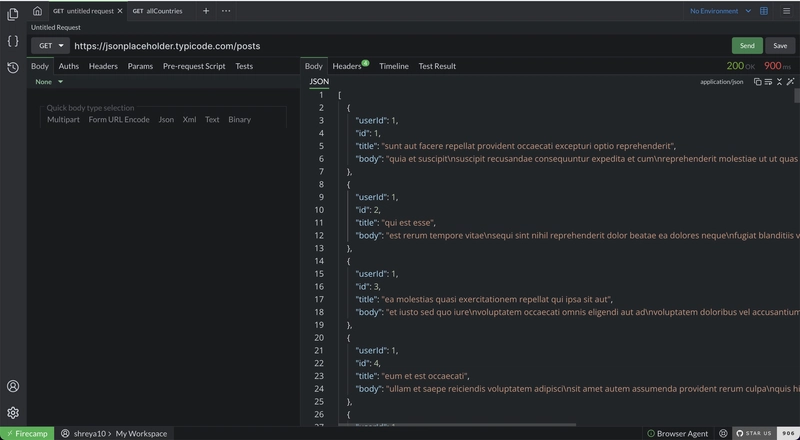Click the "qui est esse" title line
The height and width of the screenshot is (440, 800).
[x=395, y=223]
